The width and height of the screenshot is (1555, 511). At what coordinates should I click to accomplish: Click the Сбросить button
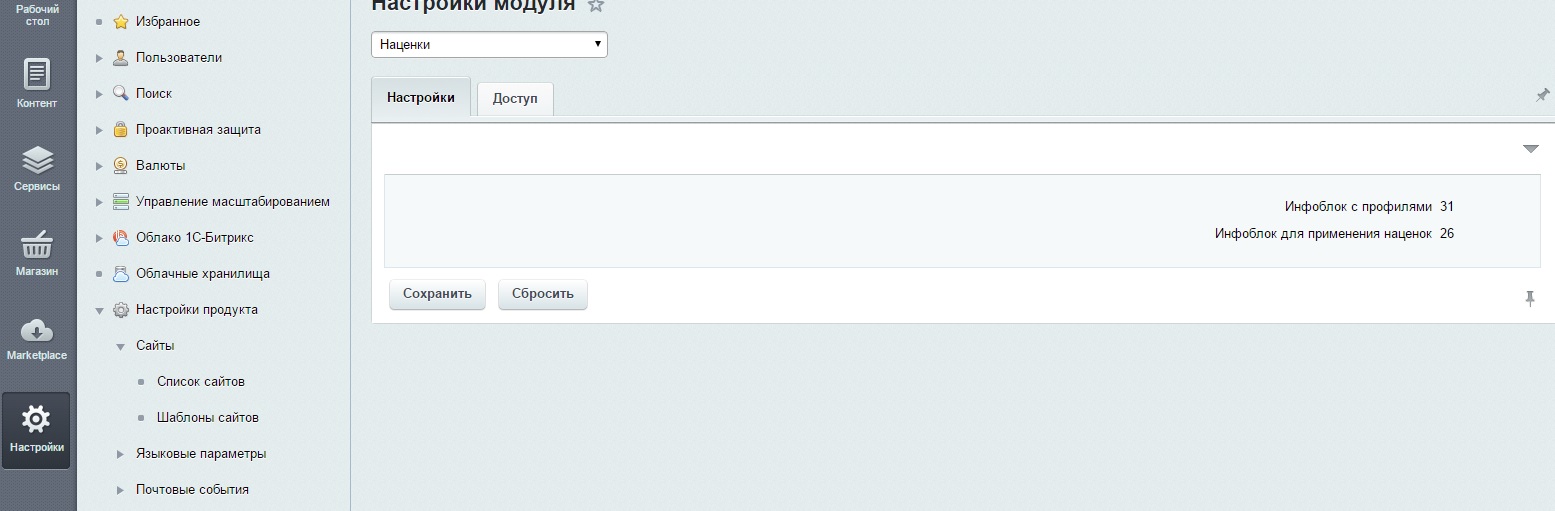542,294
